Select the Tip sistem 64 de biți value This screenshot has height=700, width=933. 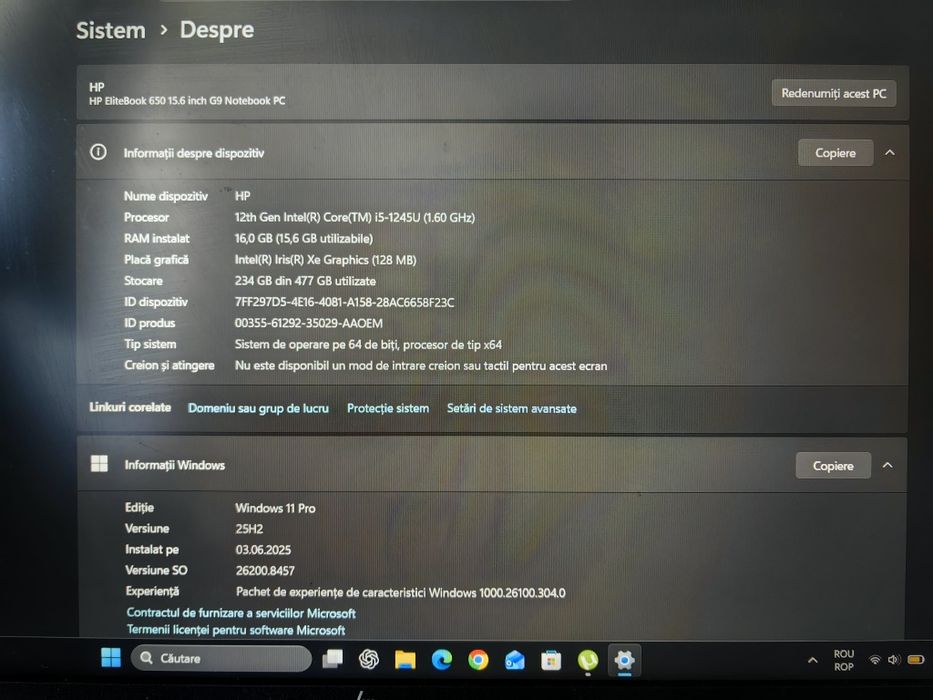[x=368, y=345]
